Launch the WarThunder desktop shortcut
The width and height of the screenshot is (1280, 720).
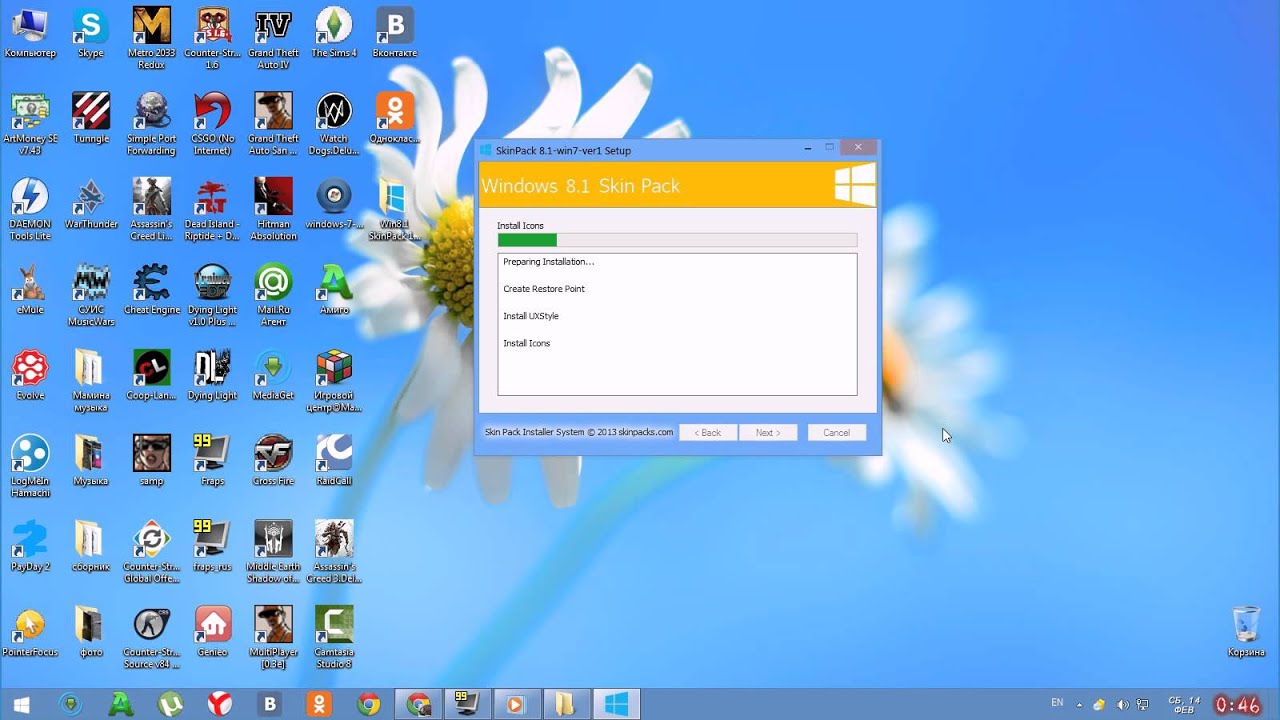tap(91, 204)
